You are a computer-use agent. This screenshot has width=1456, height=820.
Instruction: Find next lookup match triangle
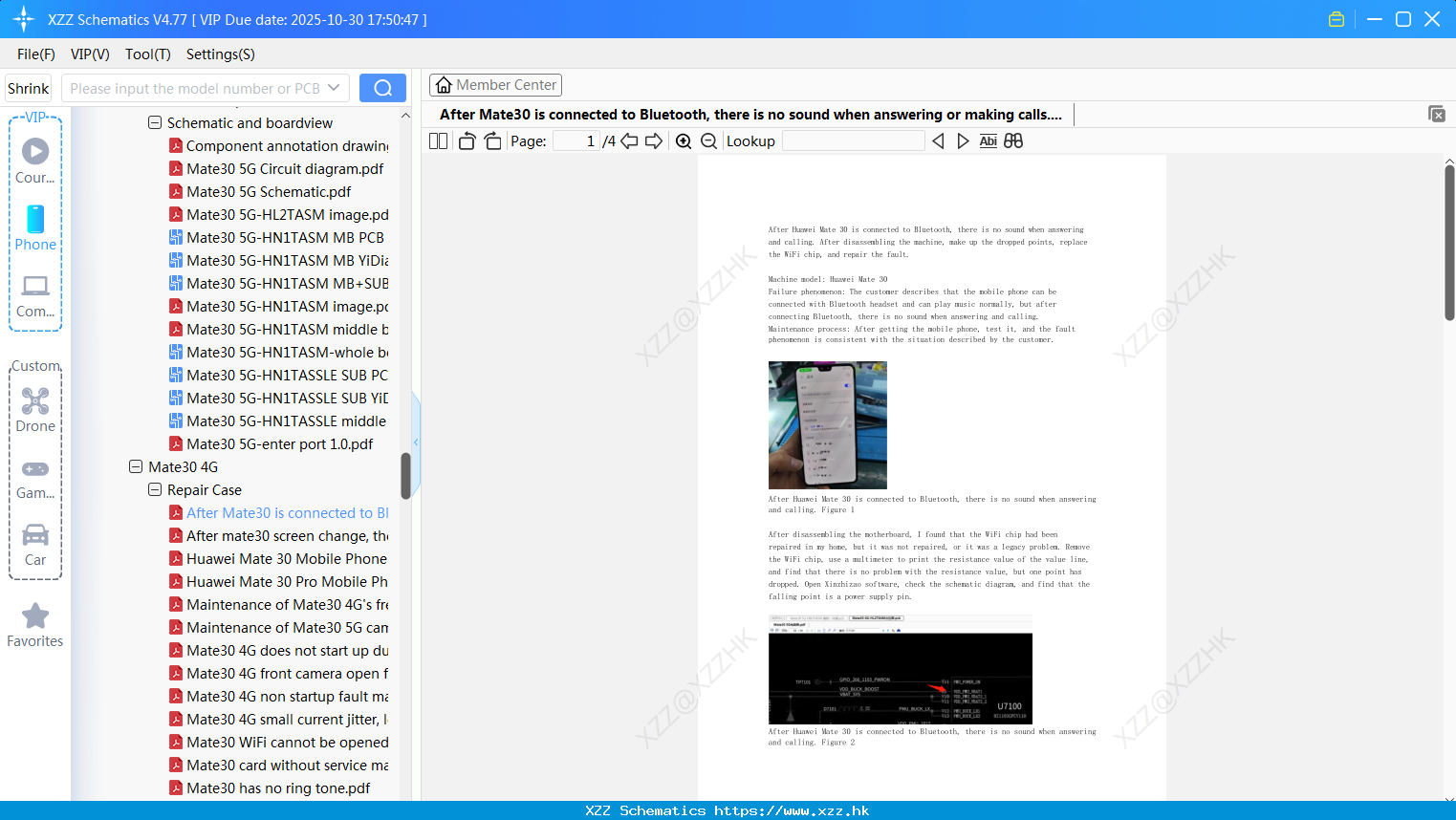(963, 141)
